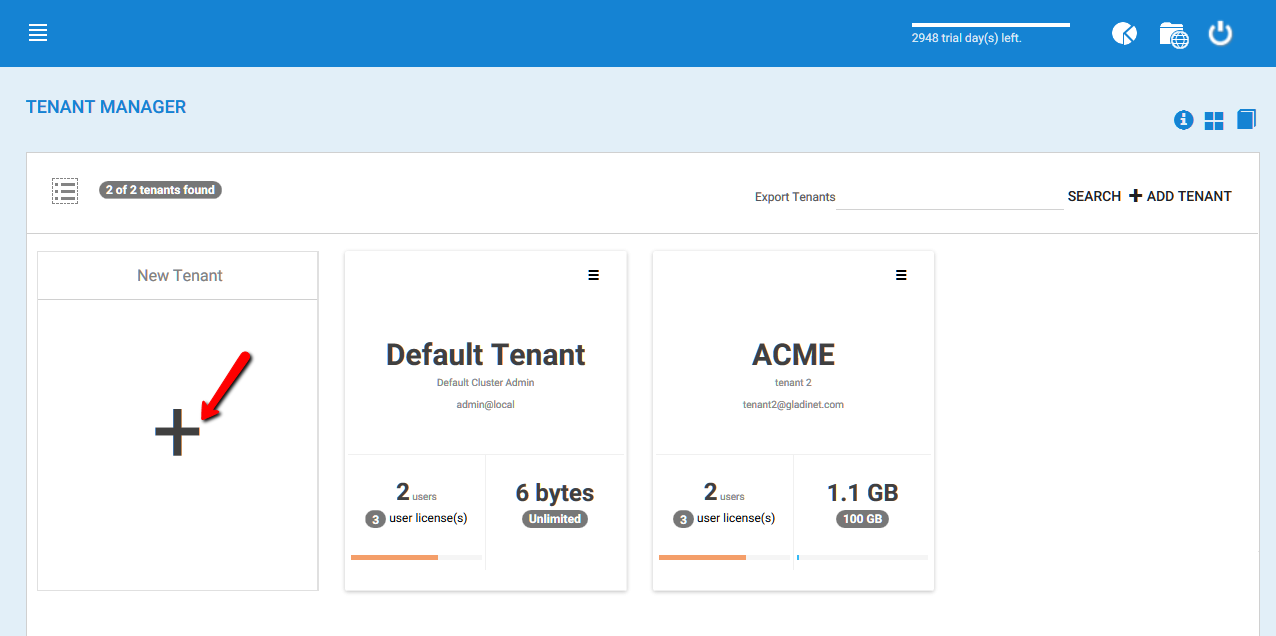This screenshot has height=636, width=1276.
Task: Click '2 of 2 tenants found' badge
Action: [x=161, y=190]
